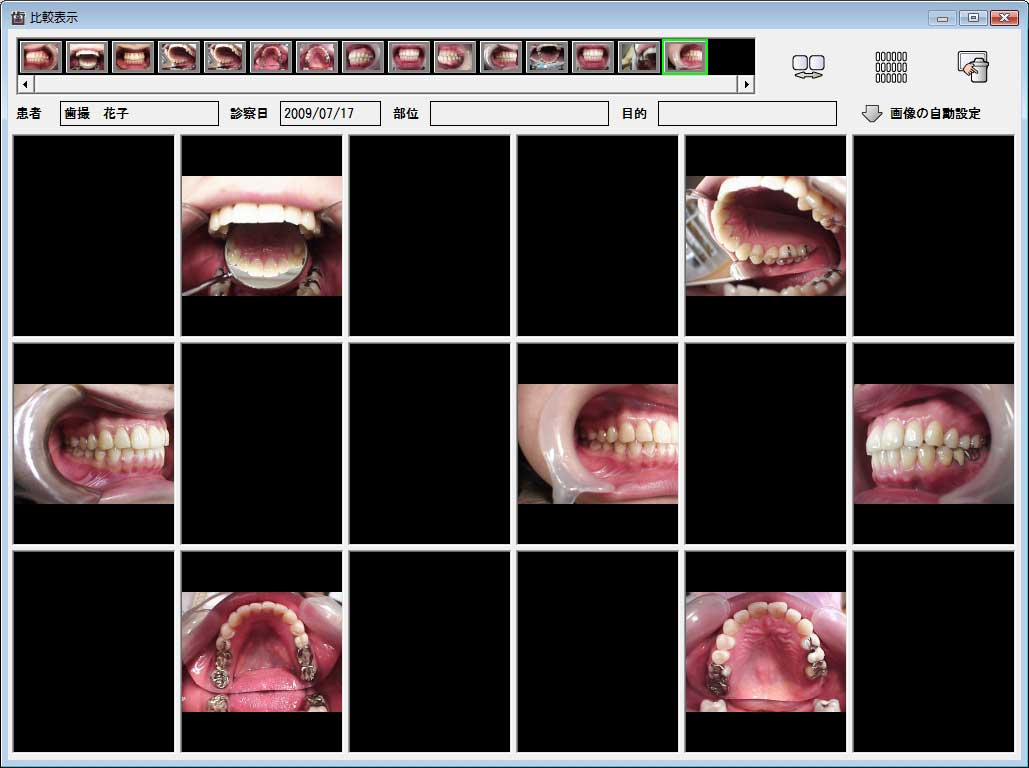Click the 患者 label
This screenshot has width=1029, height=768.
pyautogui.click(x=29, y=114)
